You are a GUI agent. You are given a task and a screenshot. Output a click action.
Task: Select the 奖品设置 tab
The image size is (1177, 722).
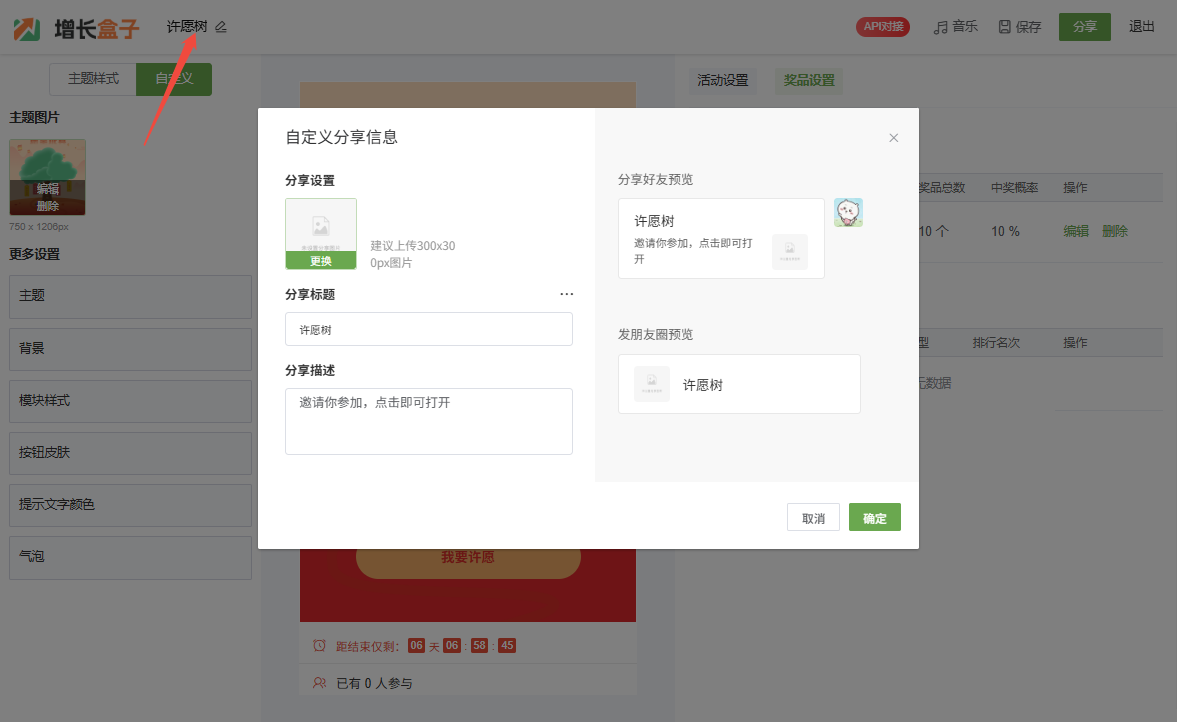coord(809,80)
